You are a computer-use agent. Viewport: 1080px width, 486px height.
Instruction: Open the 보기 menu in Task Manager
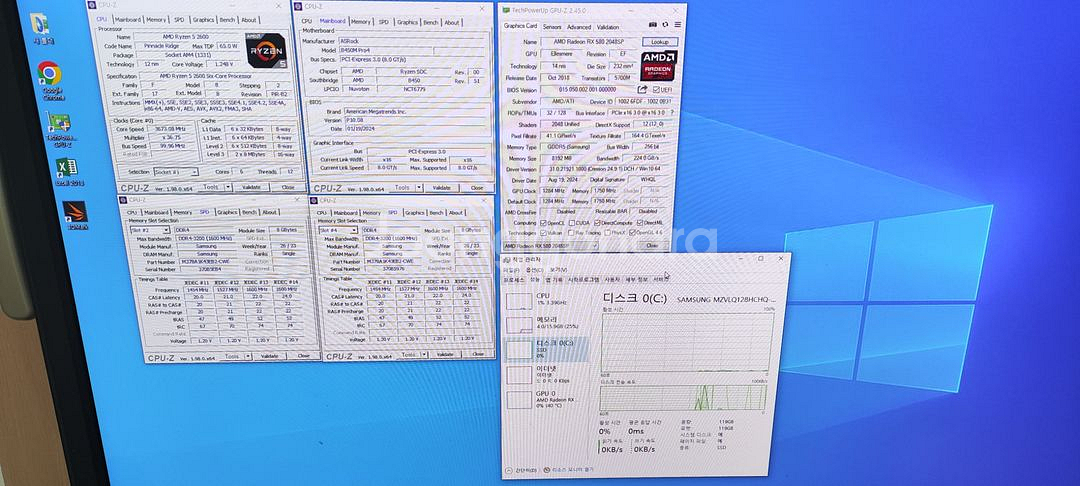click(x=559, y=270)
